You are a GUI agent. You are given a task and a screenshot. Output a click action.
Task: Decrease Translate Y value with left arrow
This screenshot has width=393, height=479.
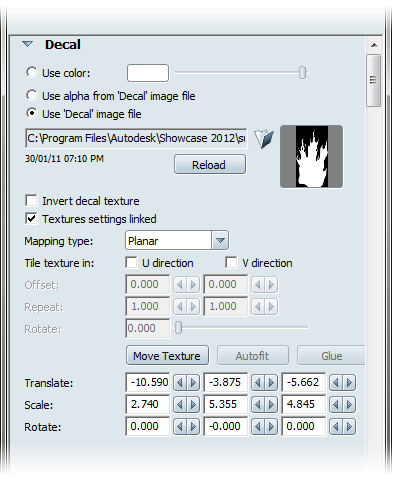(258, 382)
